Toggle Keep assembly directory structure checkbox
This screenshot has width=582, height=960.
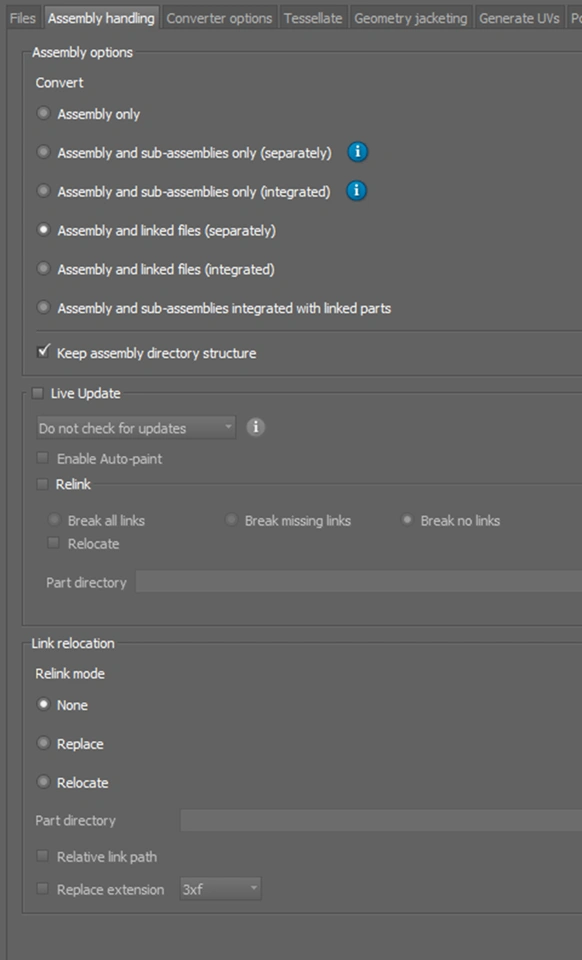tap(43, 352)
